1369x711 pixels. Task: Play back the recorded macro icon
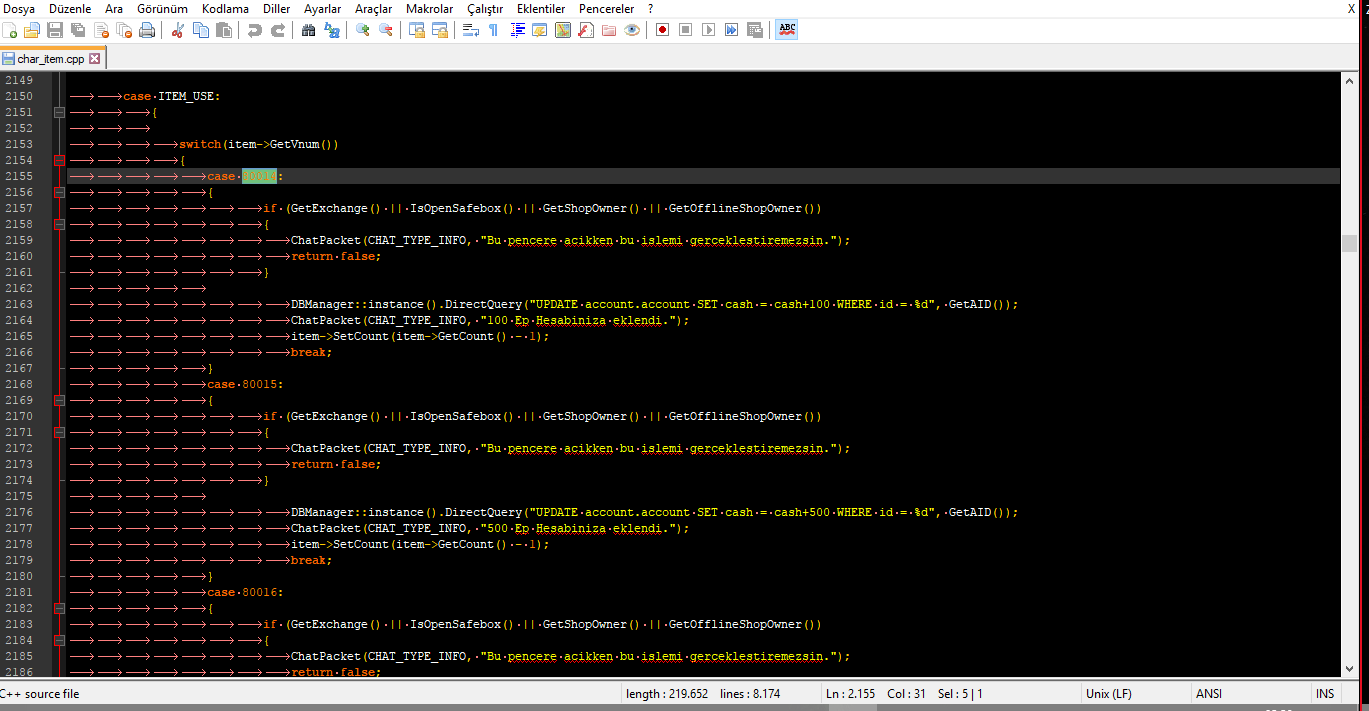tap(708, 30)
